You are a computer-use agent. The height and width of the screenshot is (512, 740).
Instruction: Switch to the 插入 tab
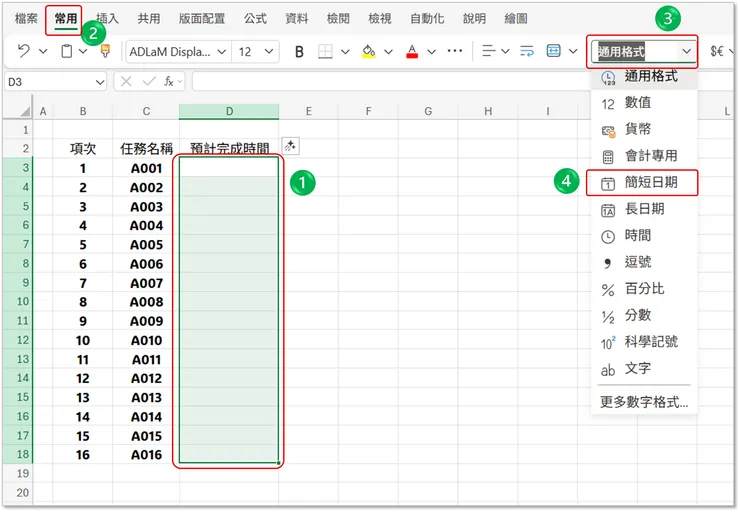(x=107, y=18)
